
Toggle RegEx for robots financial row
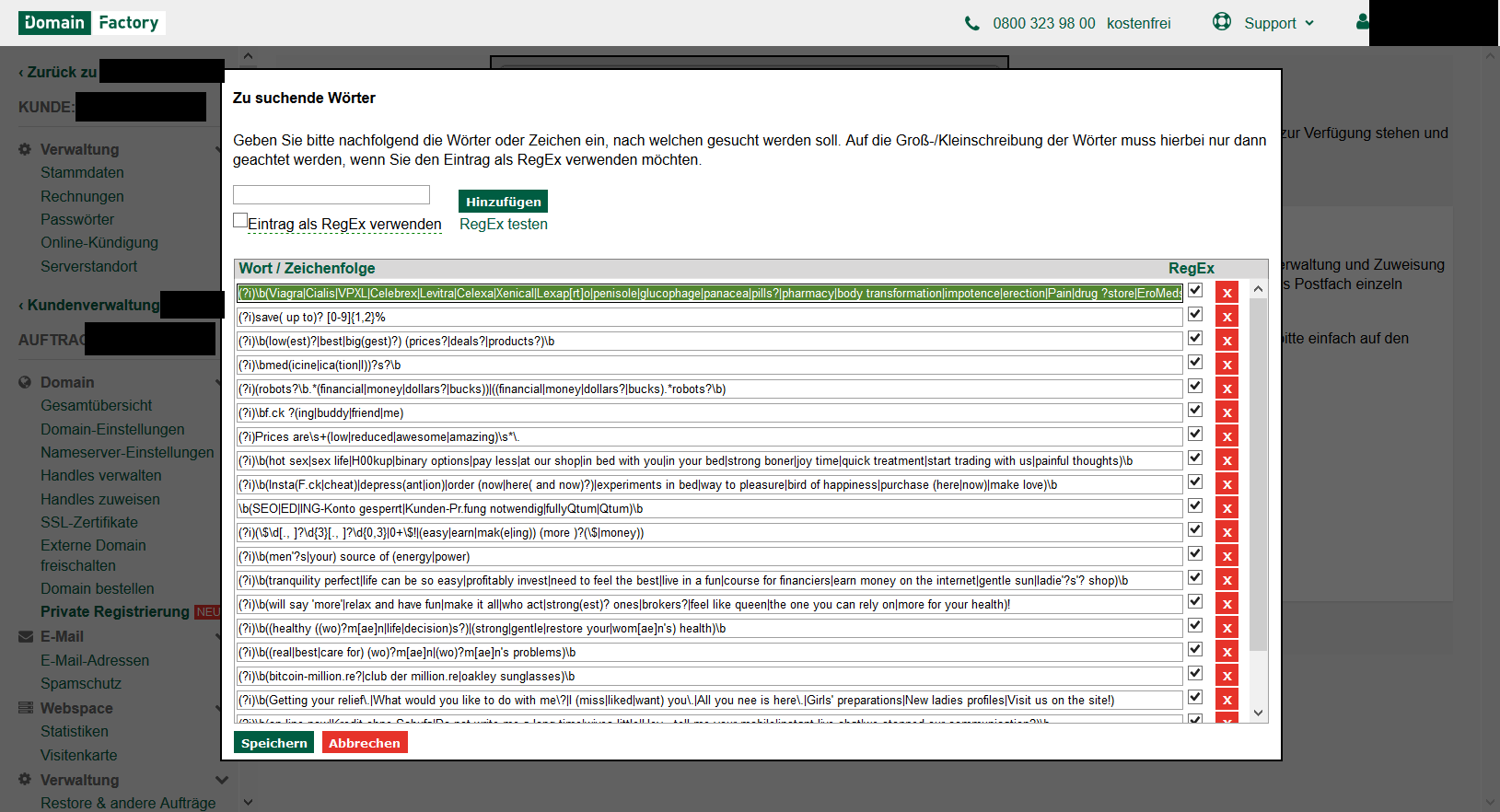(x=1195, y=386)
